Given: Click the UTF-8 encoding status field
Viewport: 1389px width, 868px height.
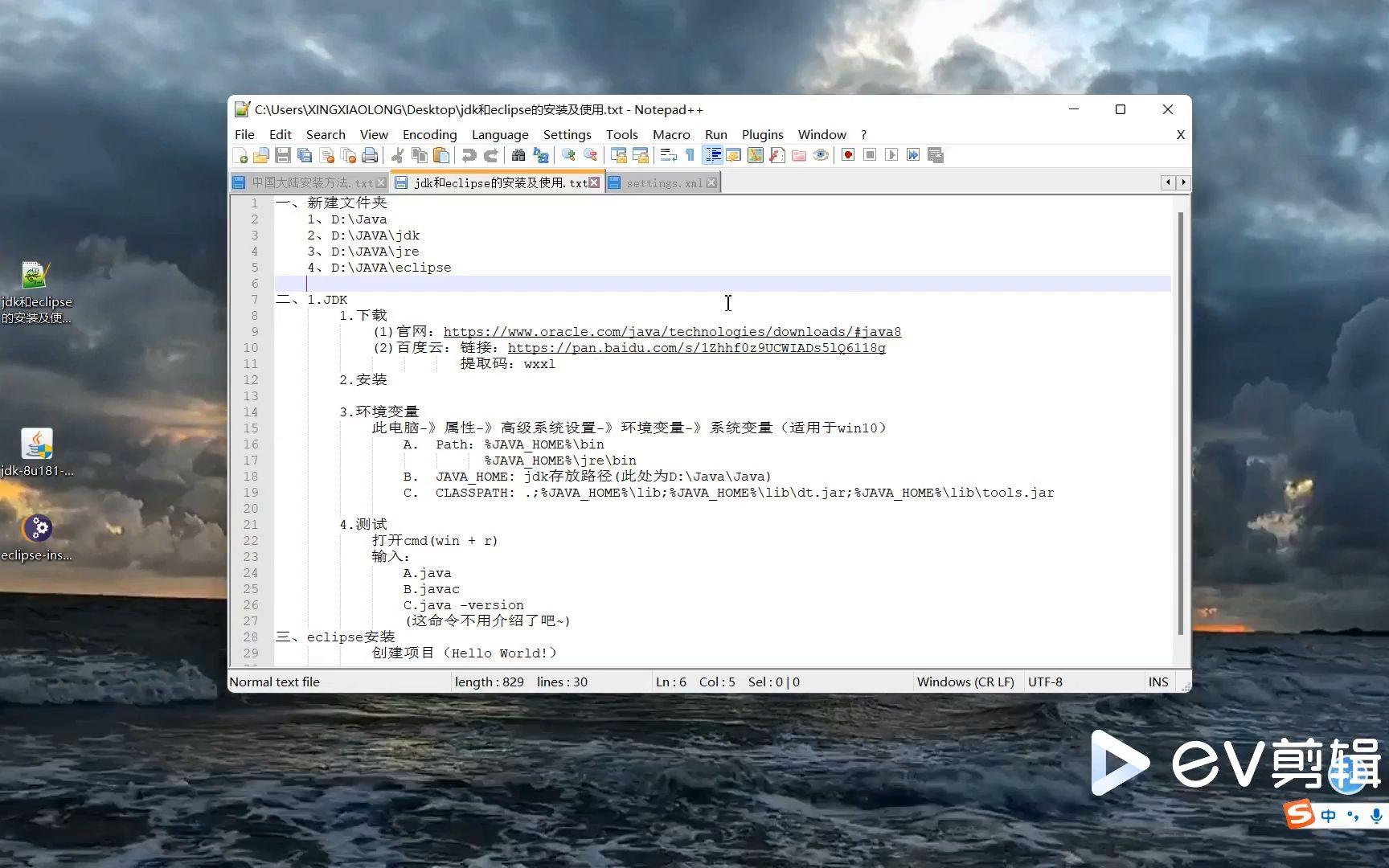Looking at the screenshot, I should pos(1045,682).
